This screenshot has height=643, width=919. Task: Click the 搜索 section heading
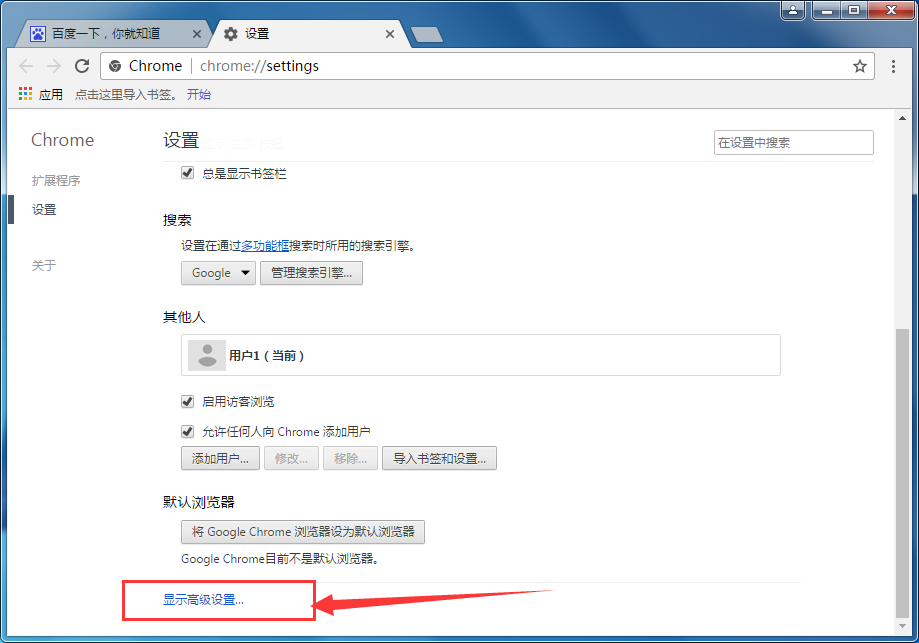[178, 220]
